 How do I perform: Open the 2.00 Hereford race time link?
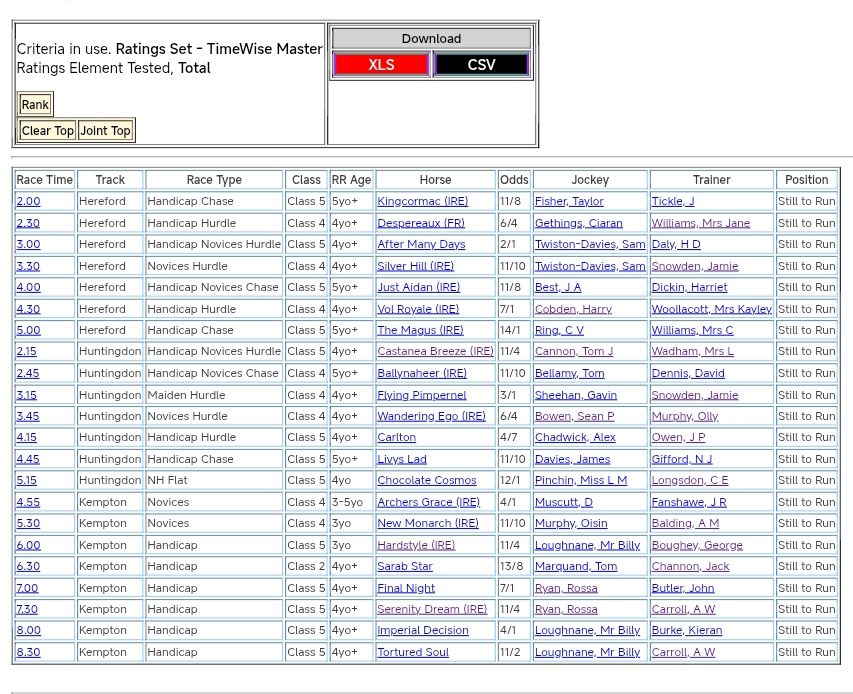coord(28,202)
